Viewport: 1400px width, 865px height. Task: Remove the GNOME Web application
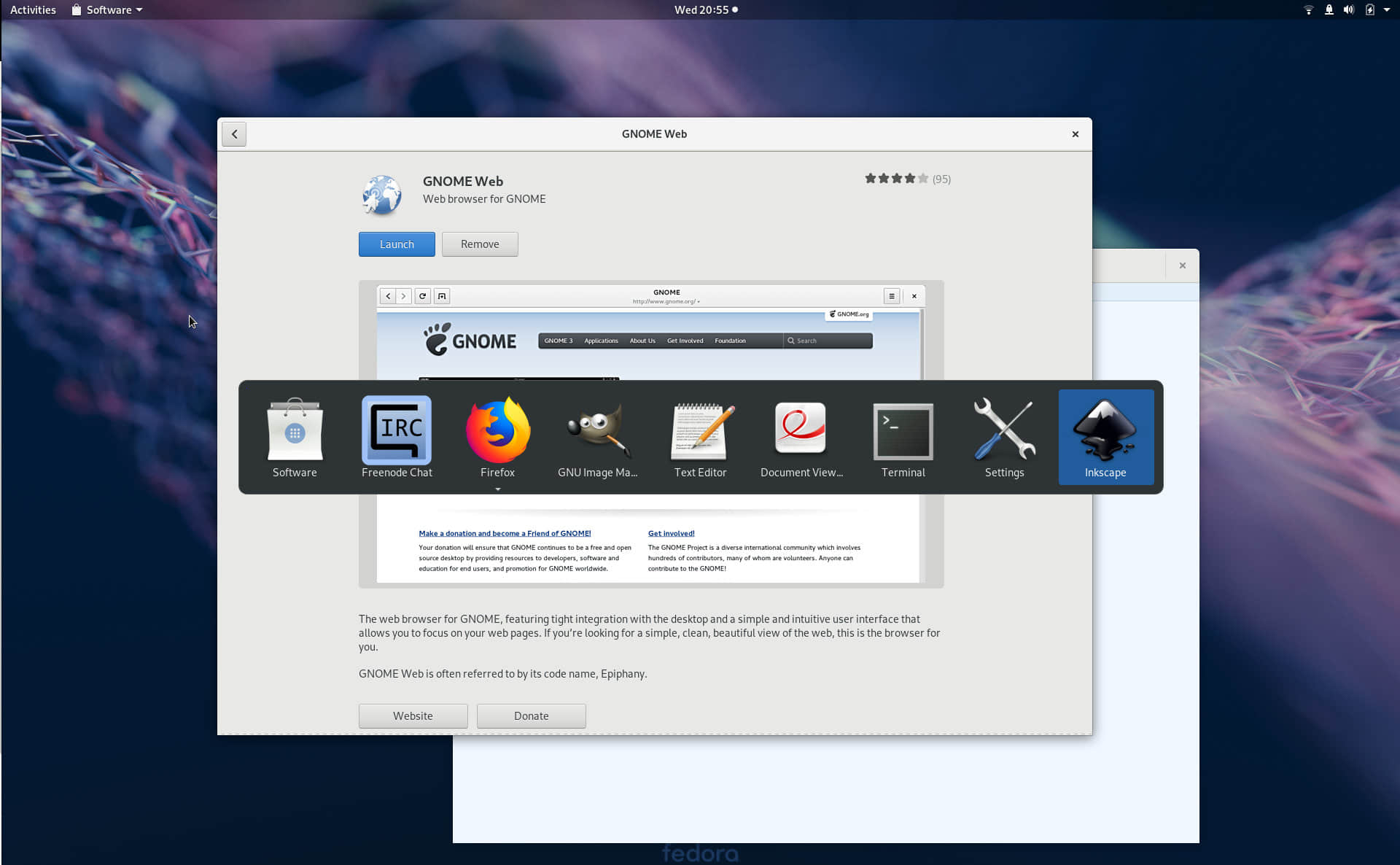pyautogui.click(x=480, y=244)
